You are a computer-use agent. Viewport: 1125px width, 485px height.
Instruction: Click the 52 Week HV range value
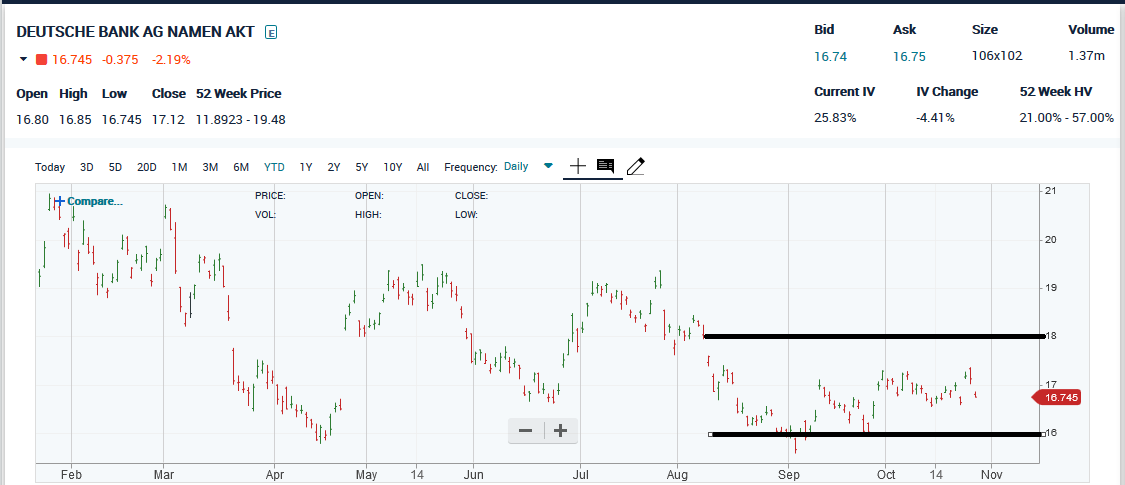[x=1067, y=118]
